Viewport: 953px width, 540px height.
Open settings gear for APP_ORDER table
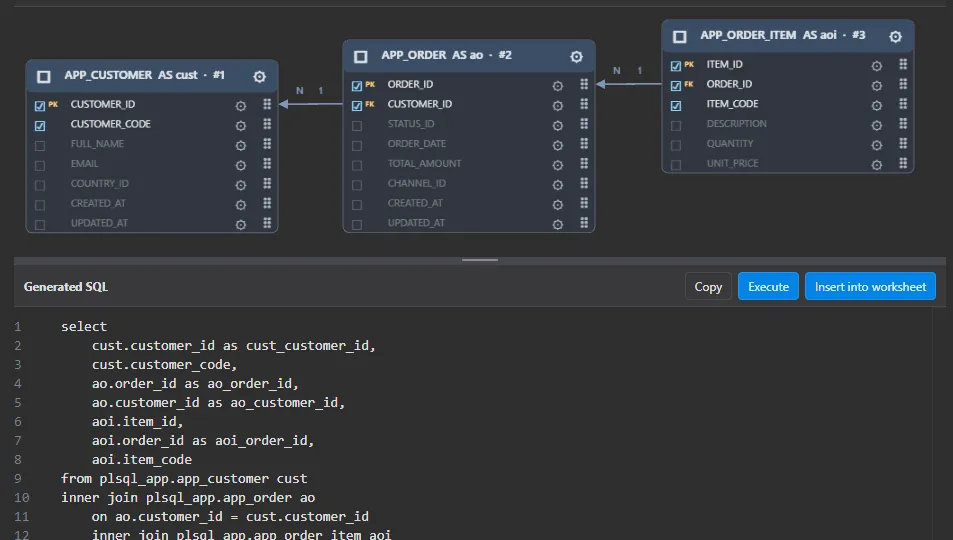point(576,57)
